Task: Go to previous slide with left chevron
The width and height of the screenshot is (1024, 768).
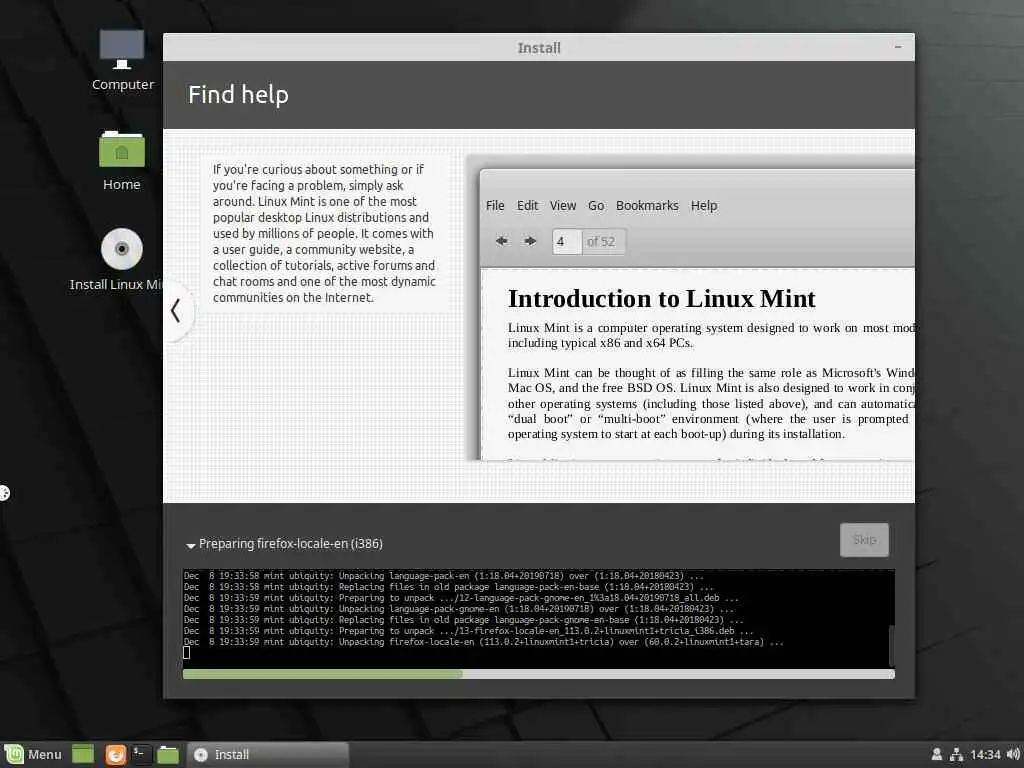Action: click(x=175, y=310)
